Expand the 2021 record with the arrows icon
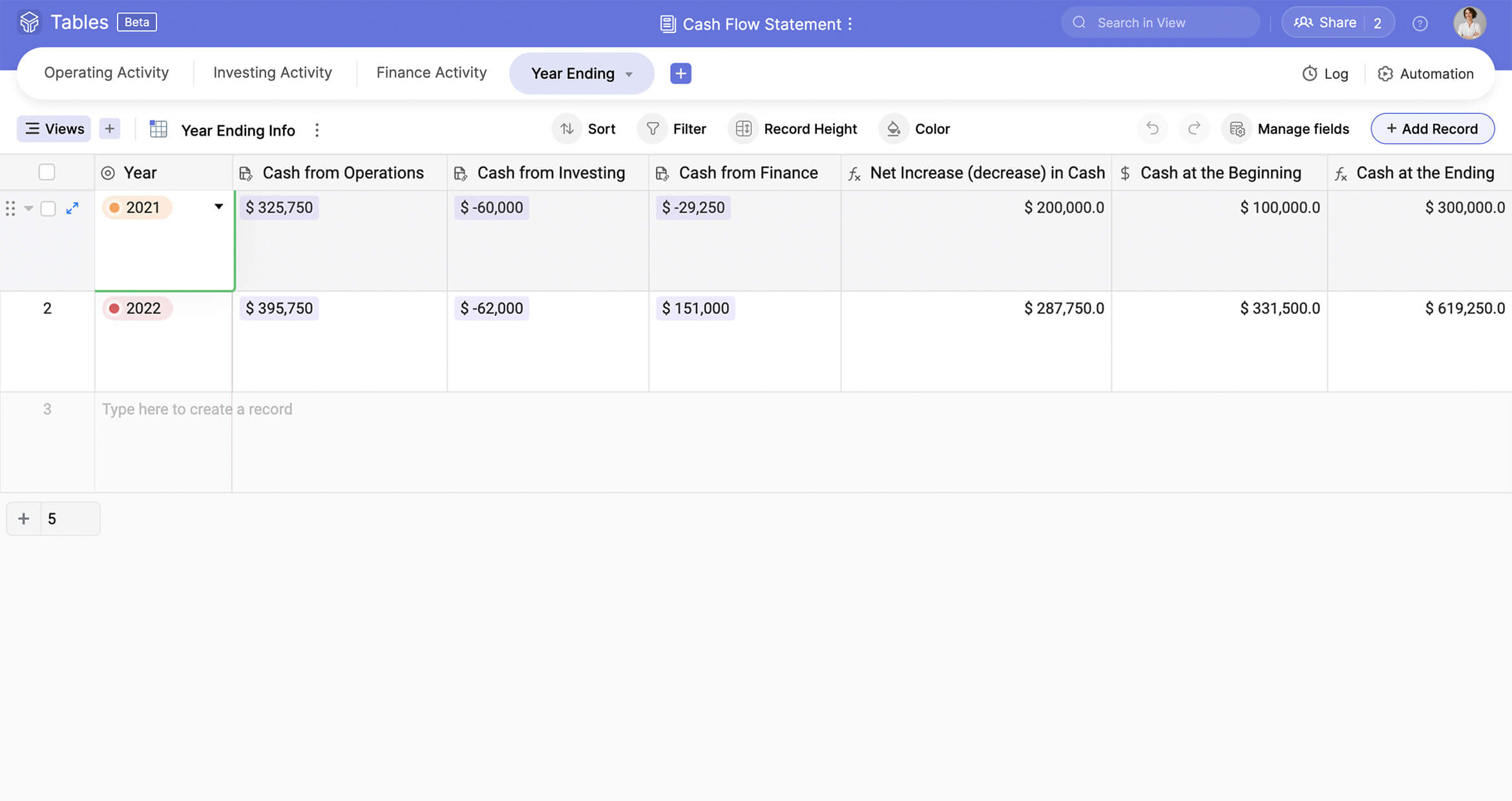Image resolution: width=1512 pixels, height=801 pixels. [x=72, y=208]
